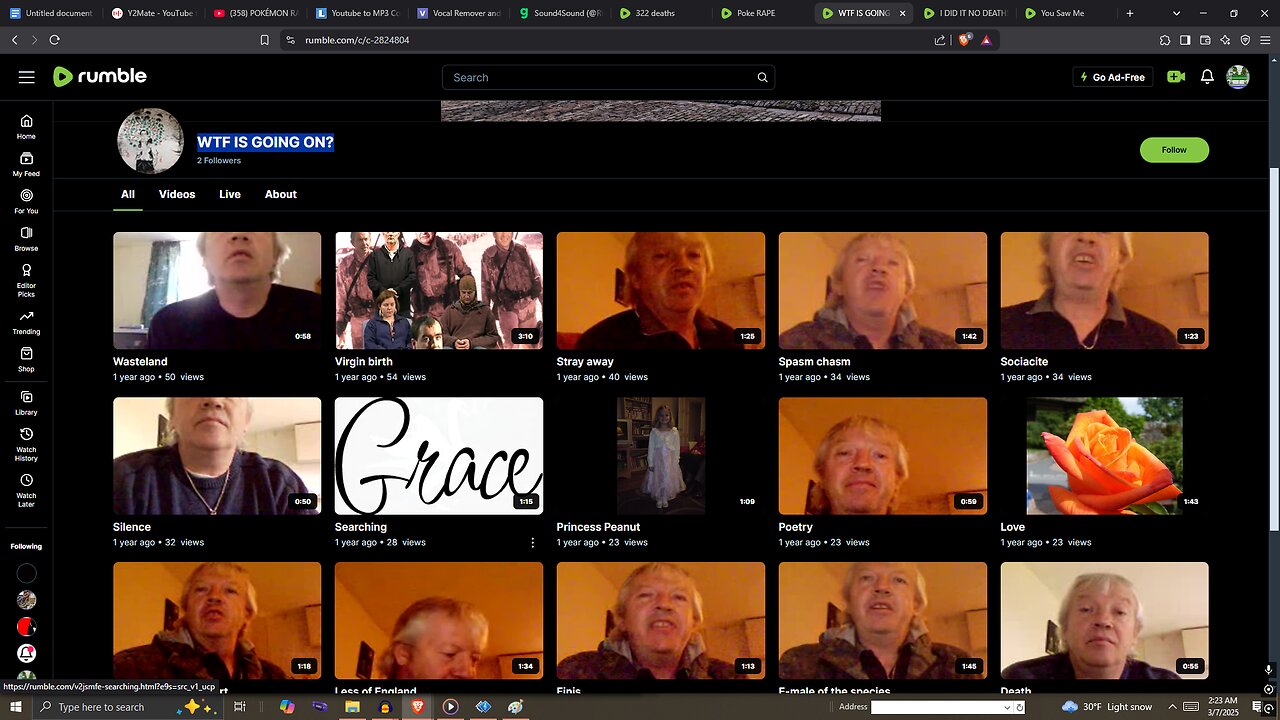Open Library in the sidebar
1280x720 pixels.
pos(26,403)
